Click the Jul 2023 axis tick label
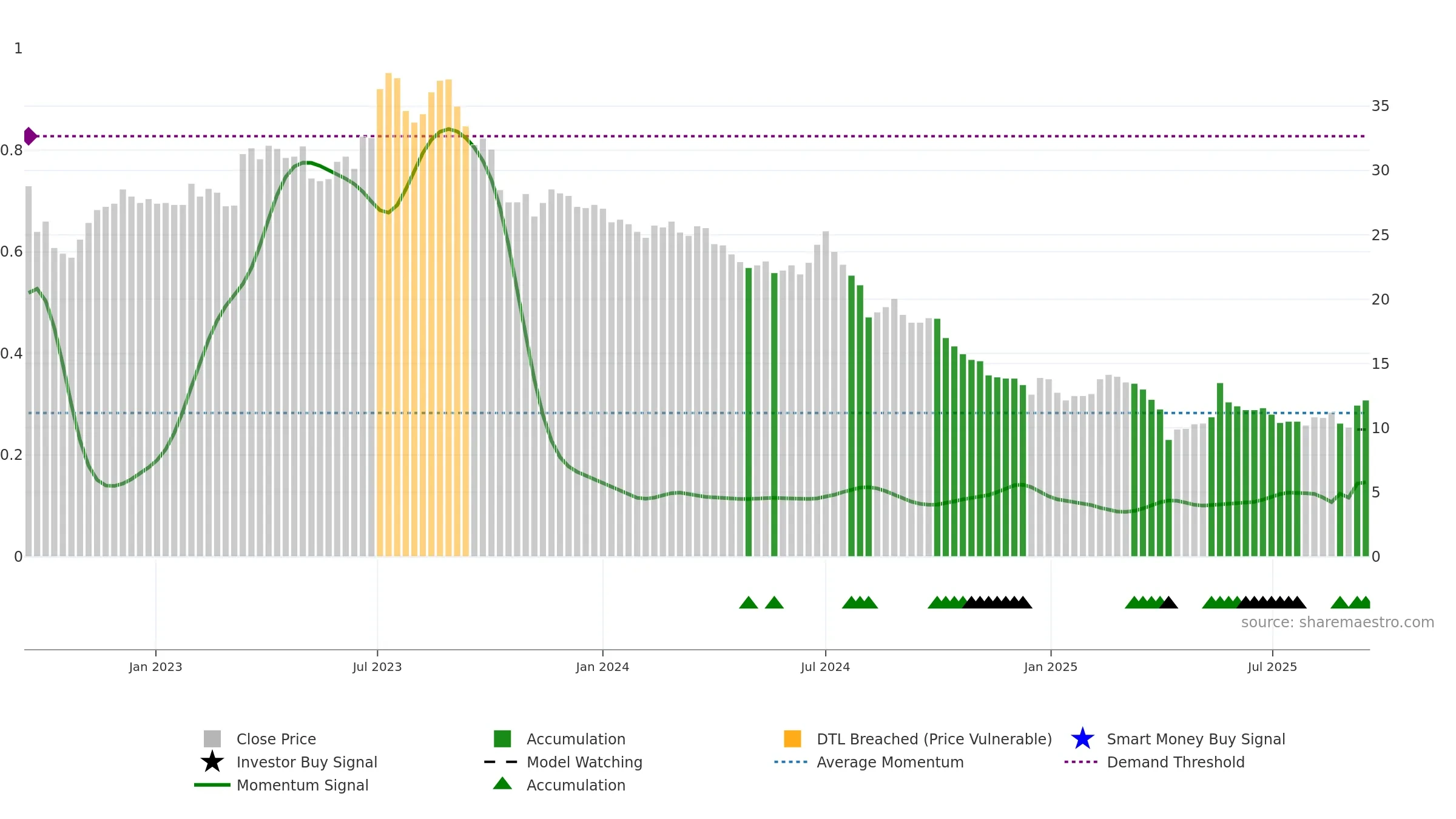Screen dimensions: 1456x819 (x=377, y=667)
